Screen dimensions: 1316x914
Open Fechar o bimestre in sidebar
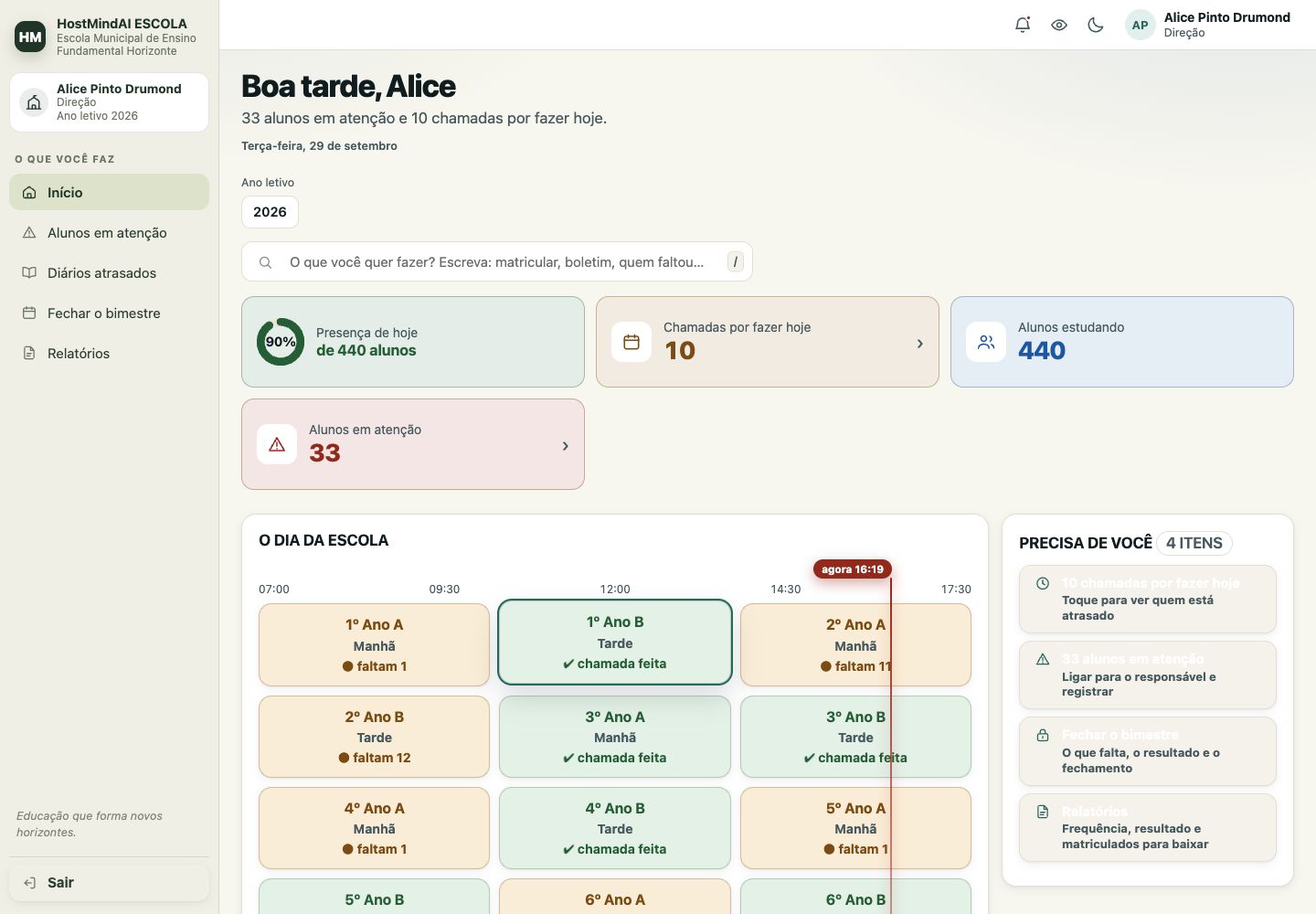tap(109, 314)
